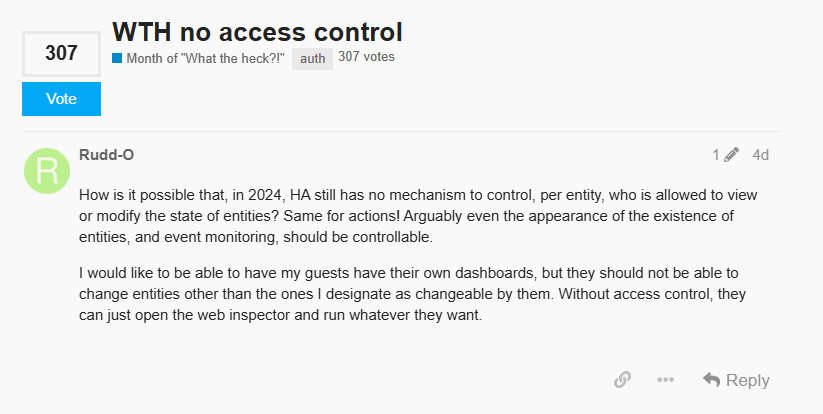Open Rudd-O's green avatar
This screenshot has width=823, height=414.
47,171
